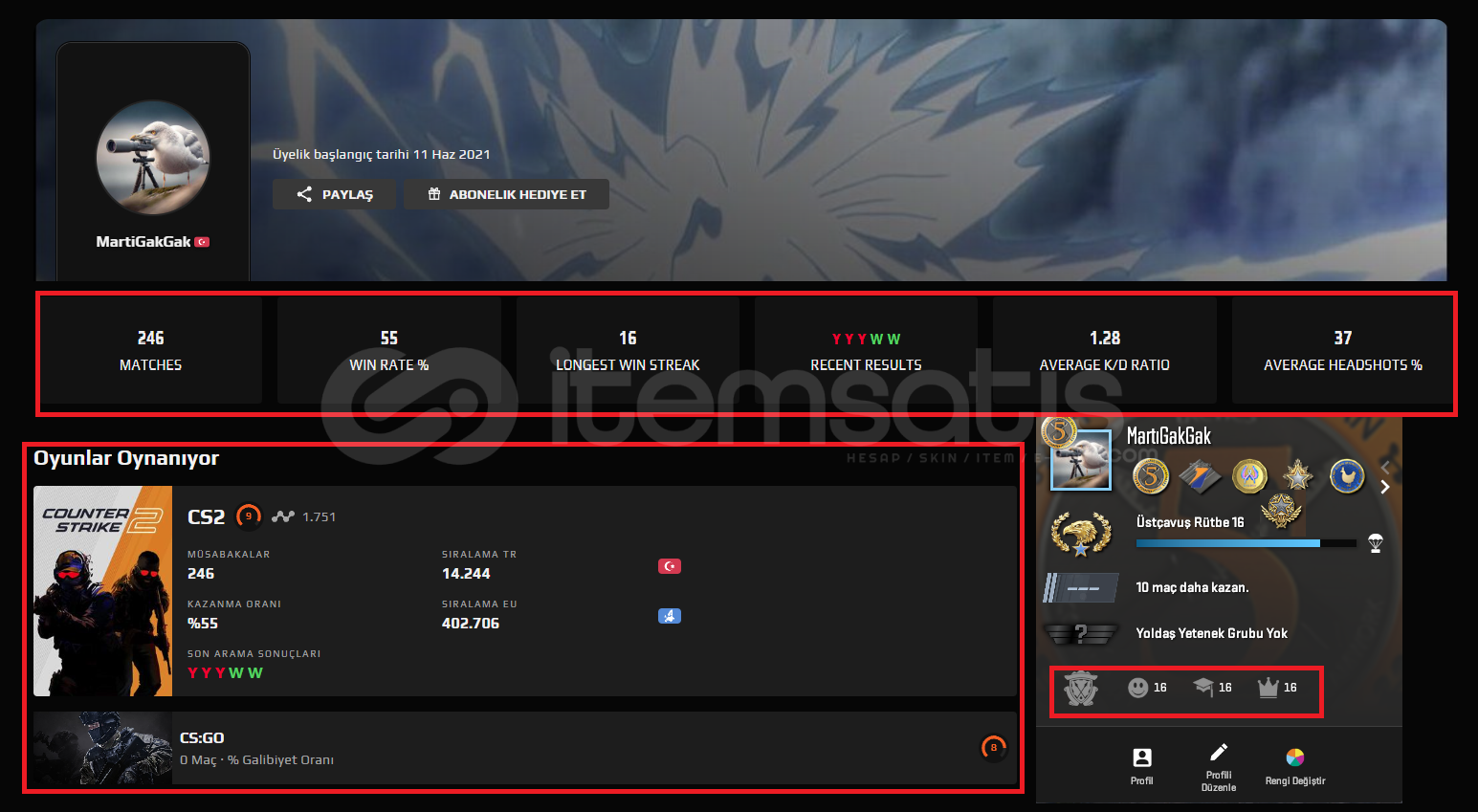This screenshot has height=812, width=1478.
Task: Click the CS:GO game title
Action: (202, 737)
